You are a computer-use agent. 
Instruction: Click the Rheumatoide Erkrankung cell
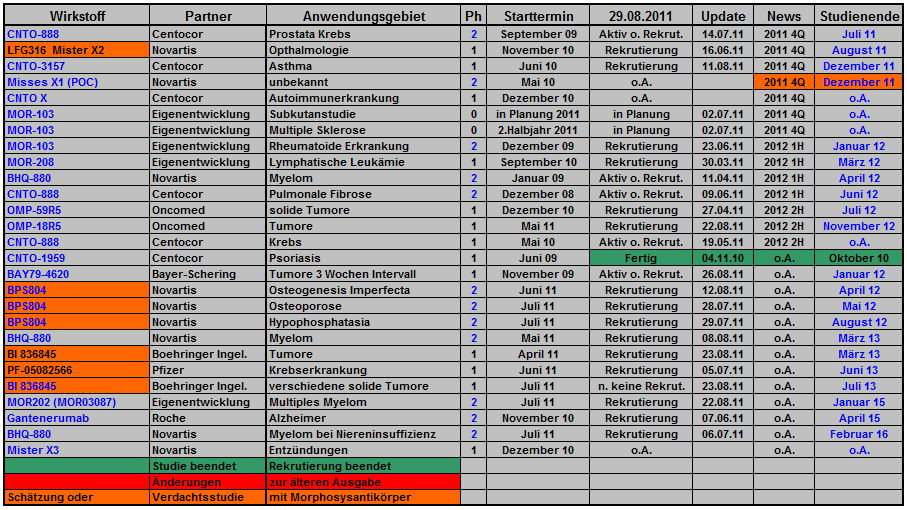(364, 146)
